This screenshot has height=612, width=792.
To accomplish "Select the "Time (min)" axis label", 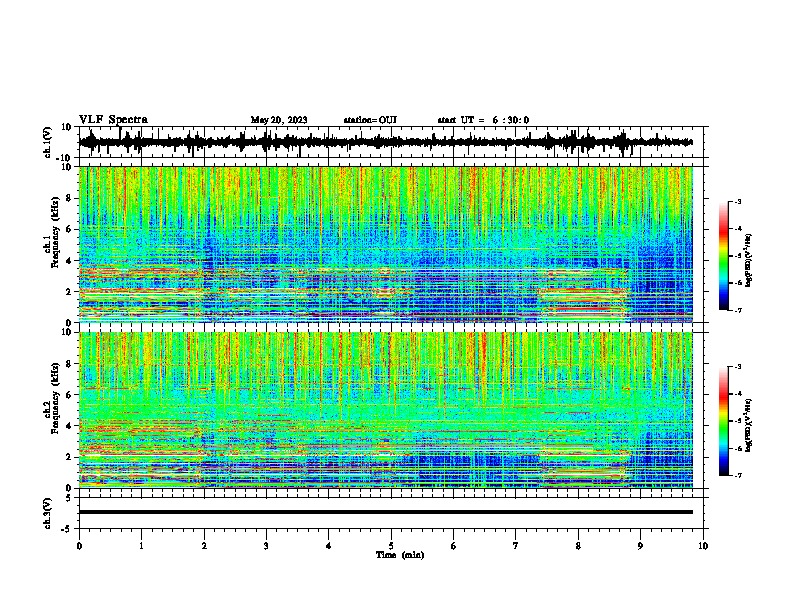I will pyautogui.click(x=400, y=555).
